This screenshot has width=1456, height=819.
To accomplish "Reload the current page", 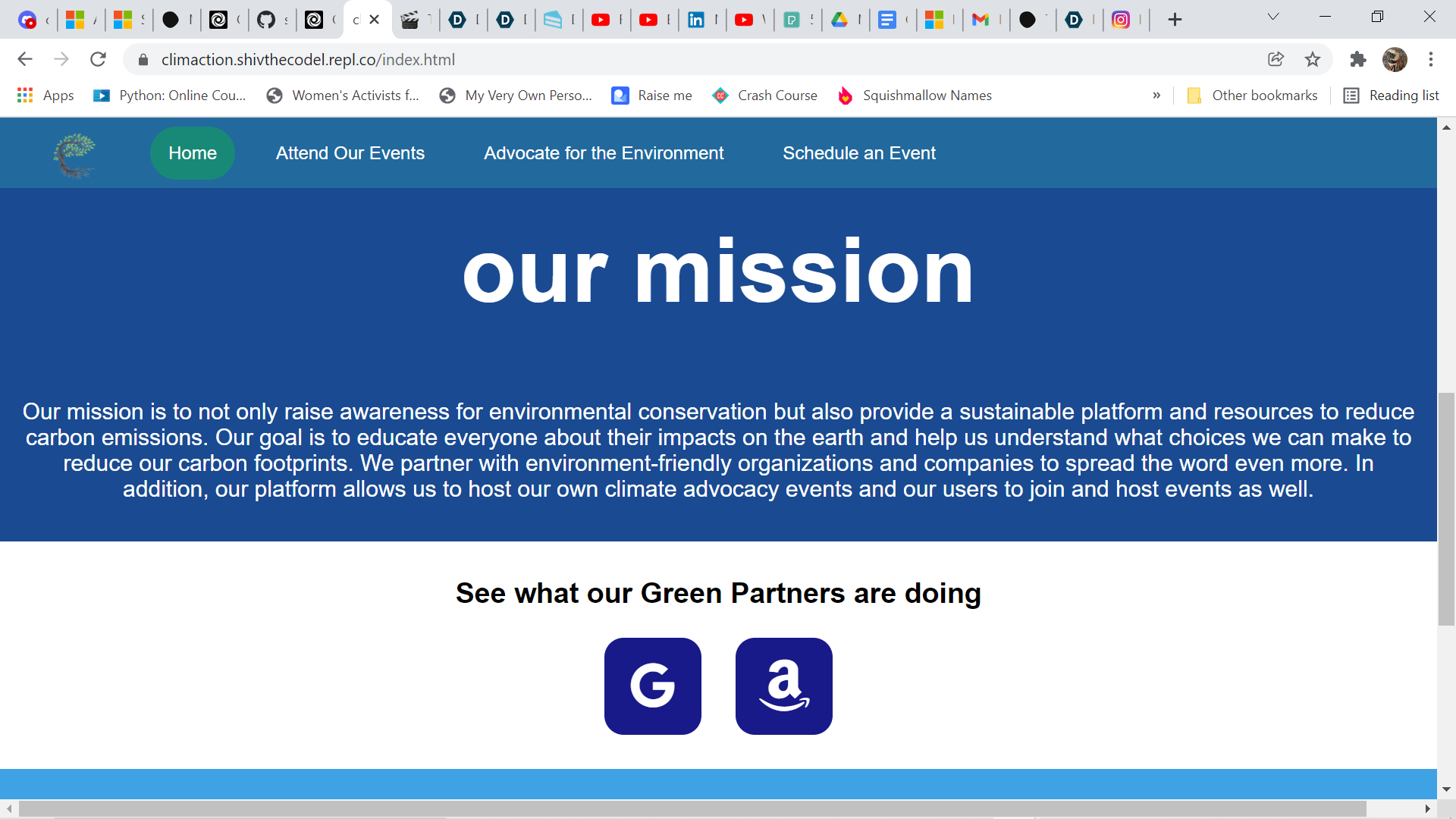I will (98, 59).
